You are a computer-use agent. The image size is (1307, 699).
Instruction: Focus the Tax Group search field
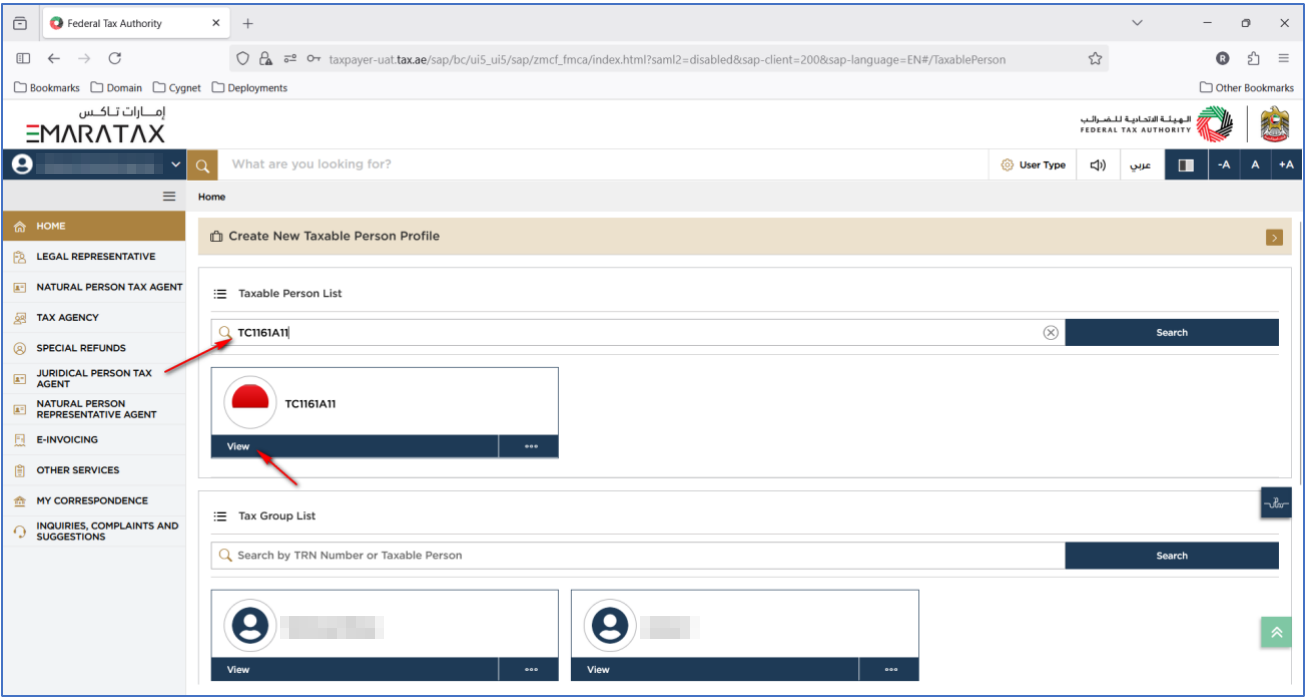(x=638, y=555)
